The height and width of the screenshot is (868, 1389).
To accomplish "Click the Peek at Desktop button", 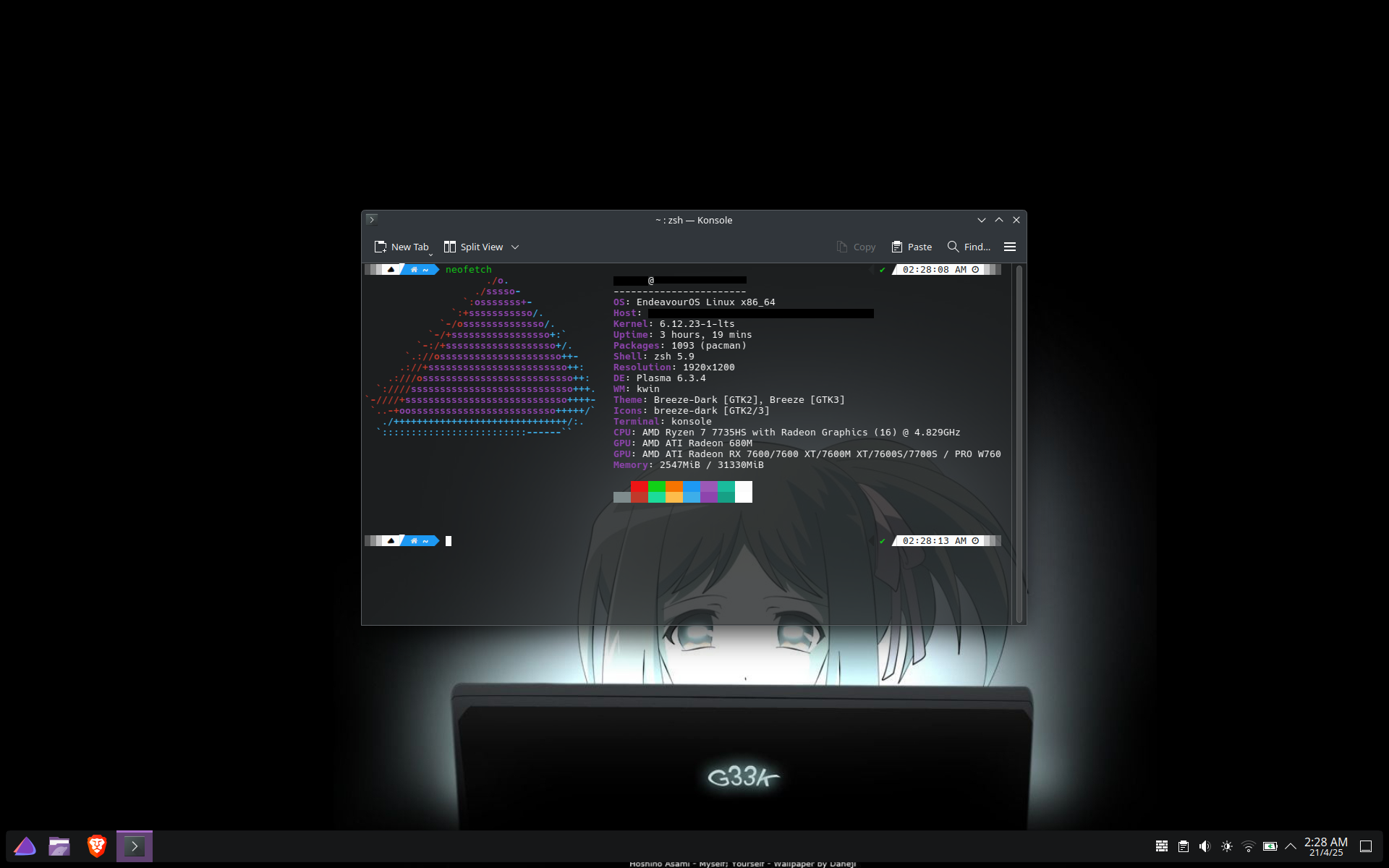I will (1366, 846).
